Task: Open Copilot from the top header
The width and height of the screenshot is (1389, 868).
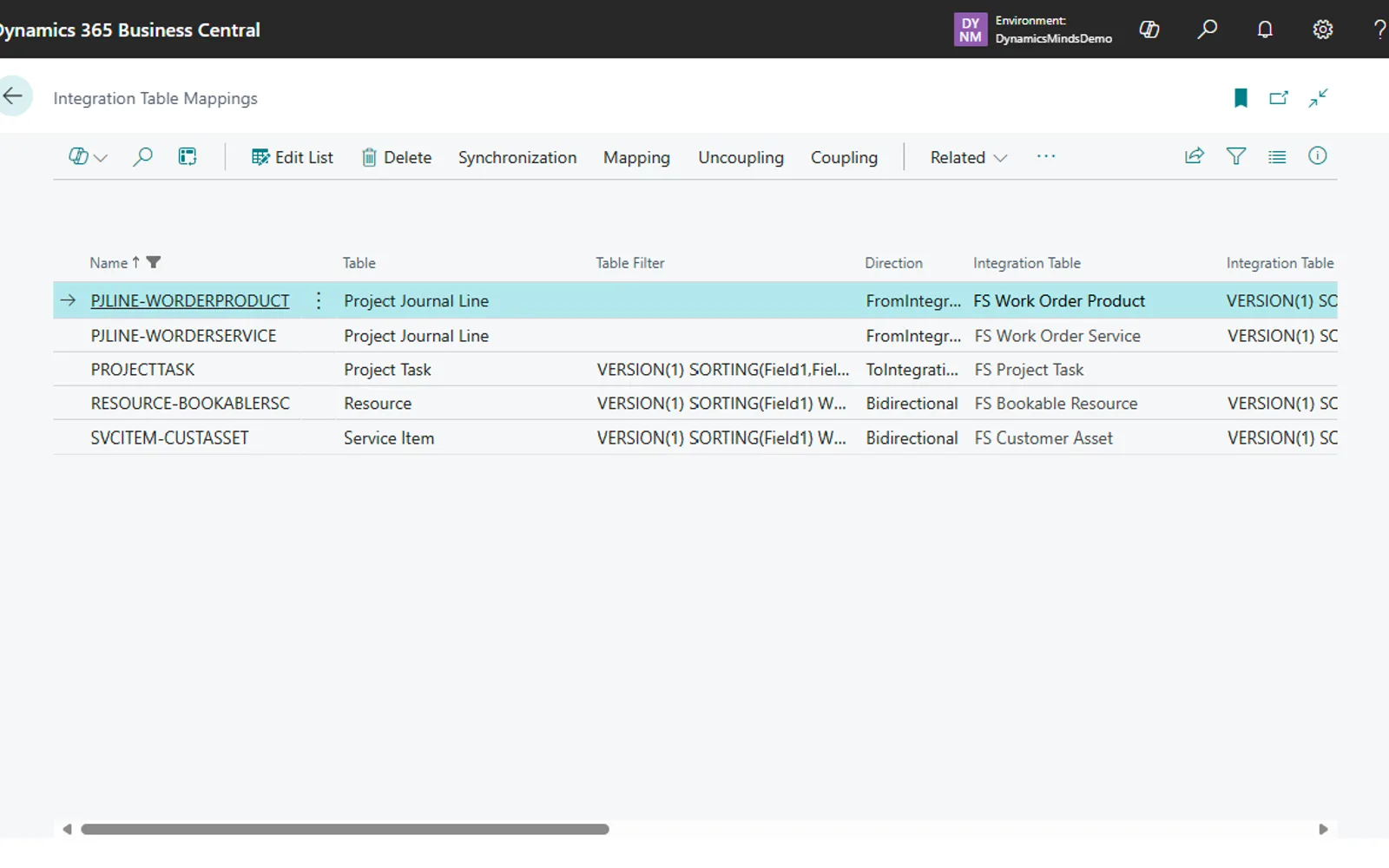Action: [1149, 30]
